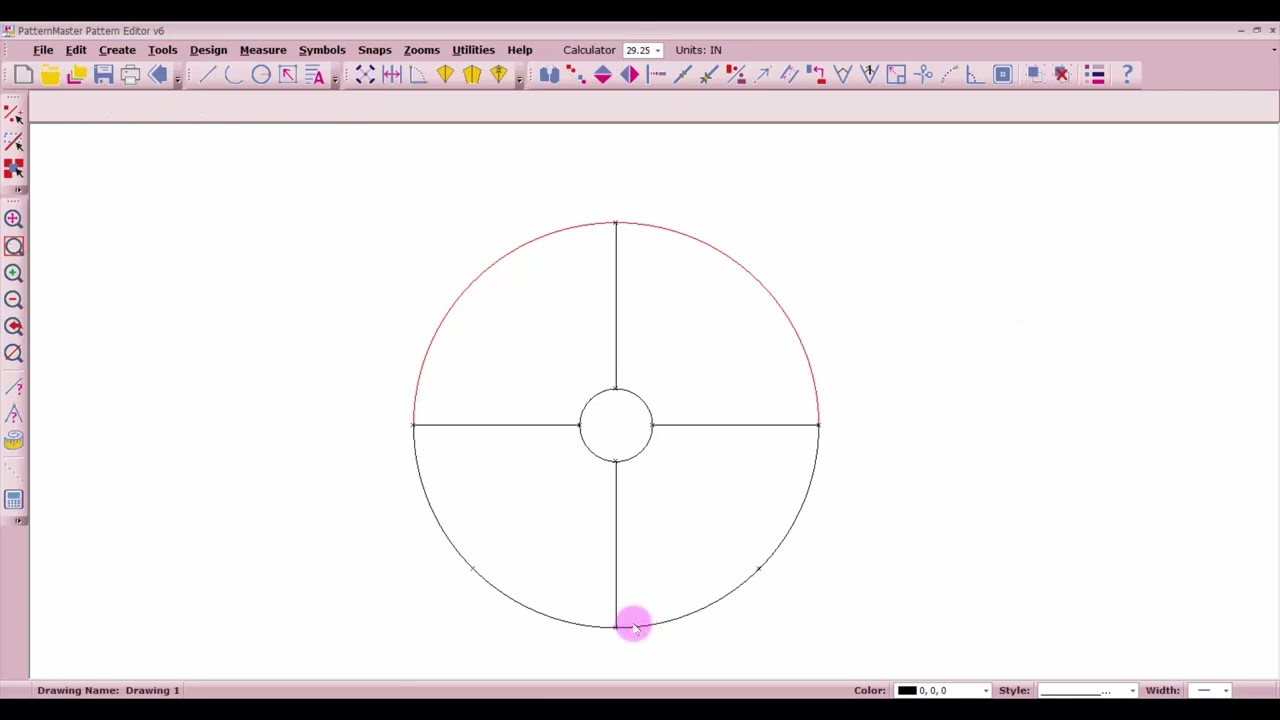This screenshot has width=1280, height=720.
Task: Open the line Width dropdown
Action: (1225, 691)
